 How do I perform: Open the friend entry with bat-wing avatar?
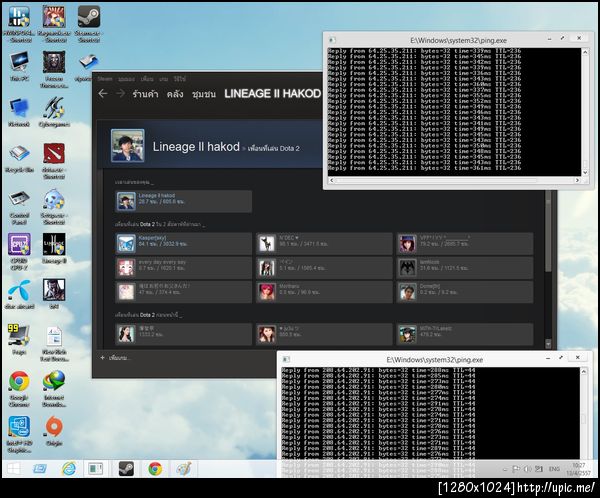(x=465, y=268)
